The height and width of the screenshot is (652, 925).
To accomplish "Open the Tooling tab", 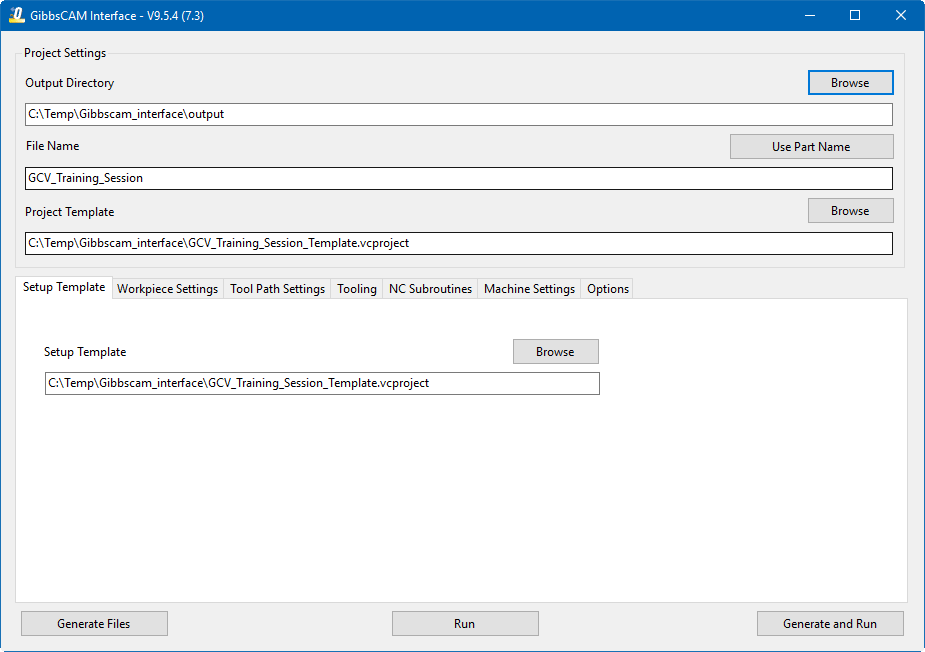I will coord(357,289).
